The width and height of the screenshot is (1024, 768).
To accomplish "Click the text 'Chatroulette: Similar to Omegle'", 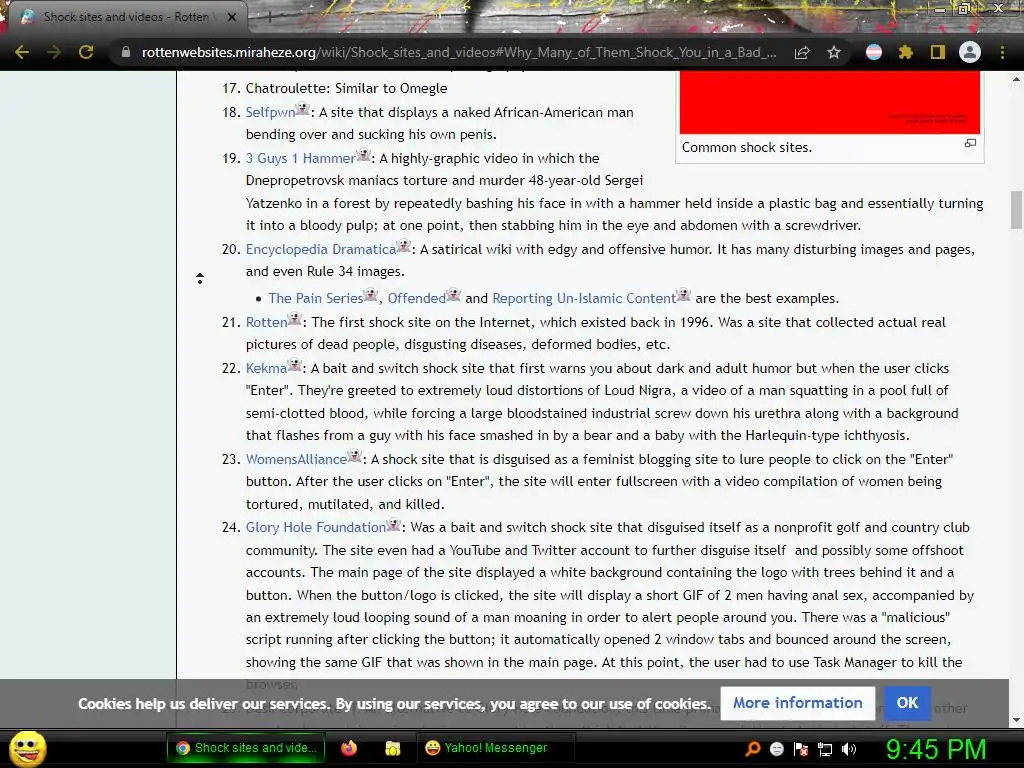I will click(346, 88).
